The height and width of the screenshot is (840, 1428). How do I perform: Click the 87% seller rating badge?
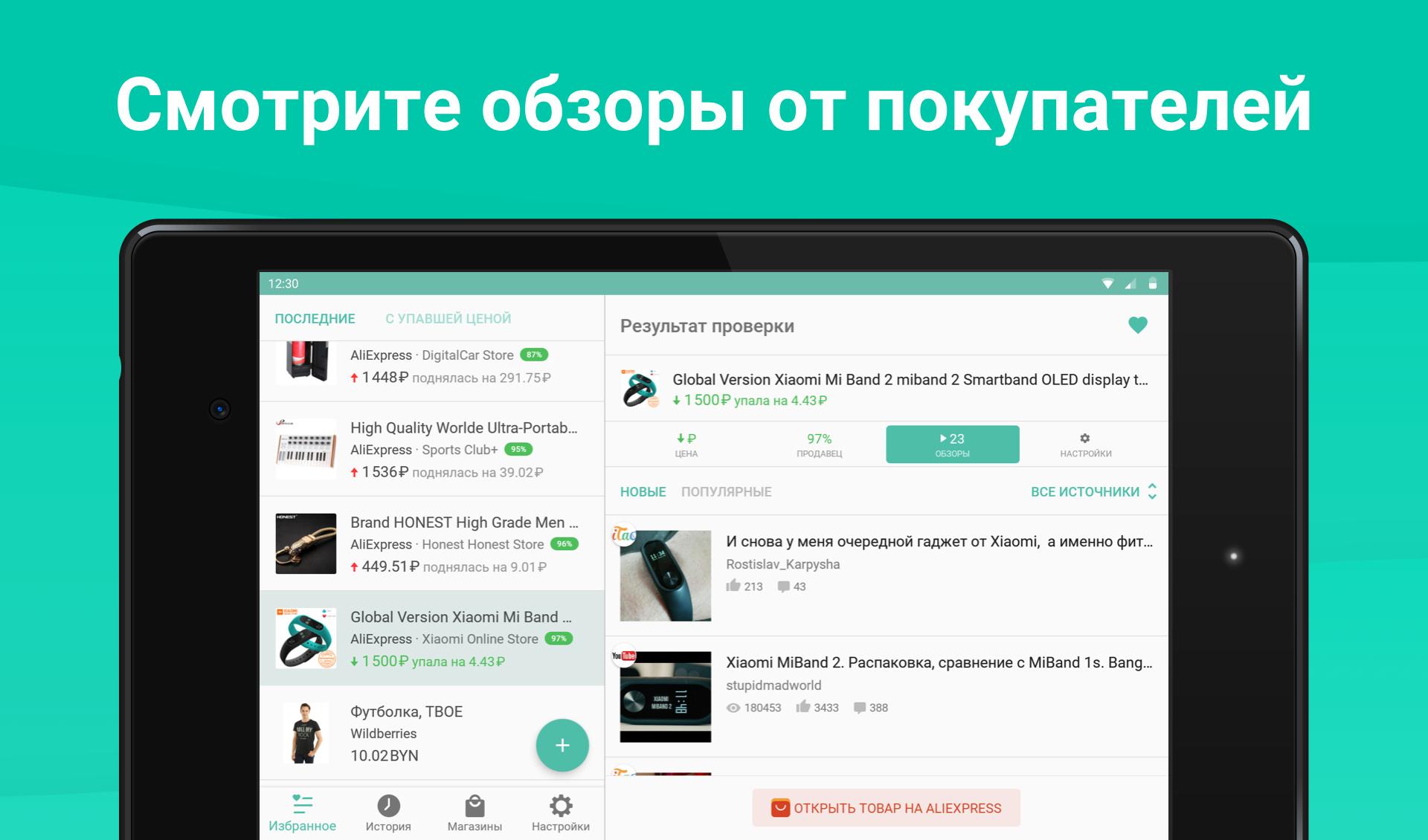534,355
